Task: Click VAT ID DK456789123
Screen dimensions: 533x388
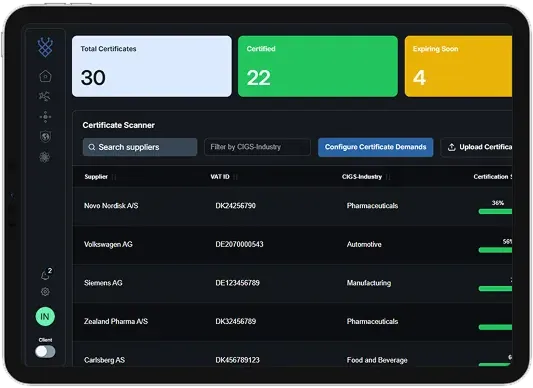Action: click(238, 360)
